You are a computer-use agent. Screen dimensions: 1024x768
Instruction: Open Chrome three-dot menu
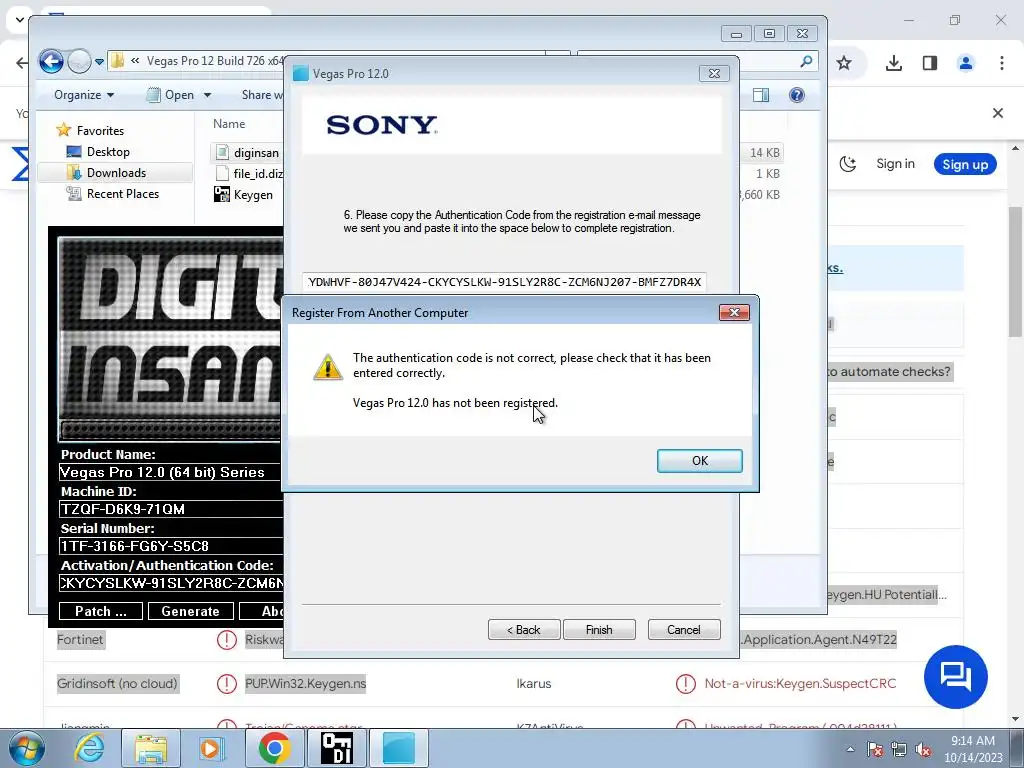coord(1002,63)
